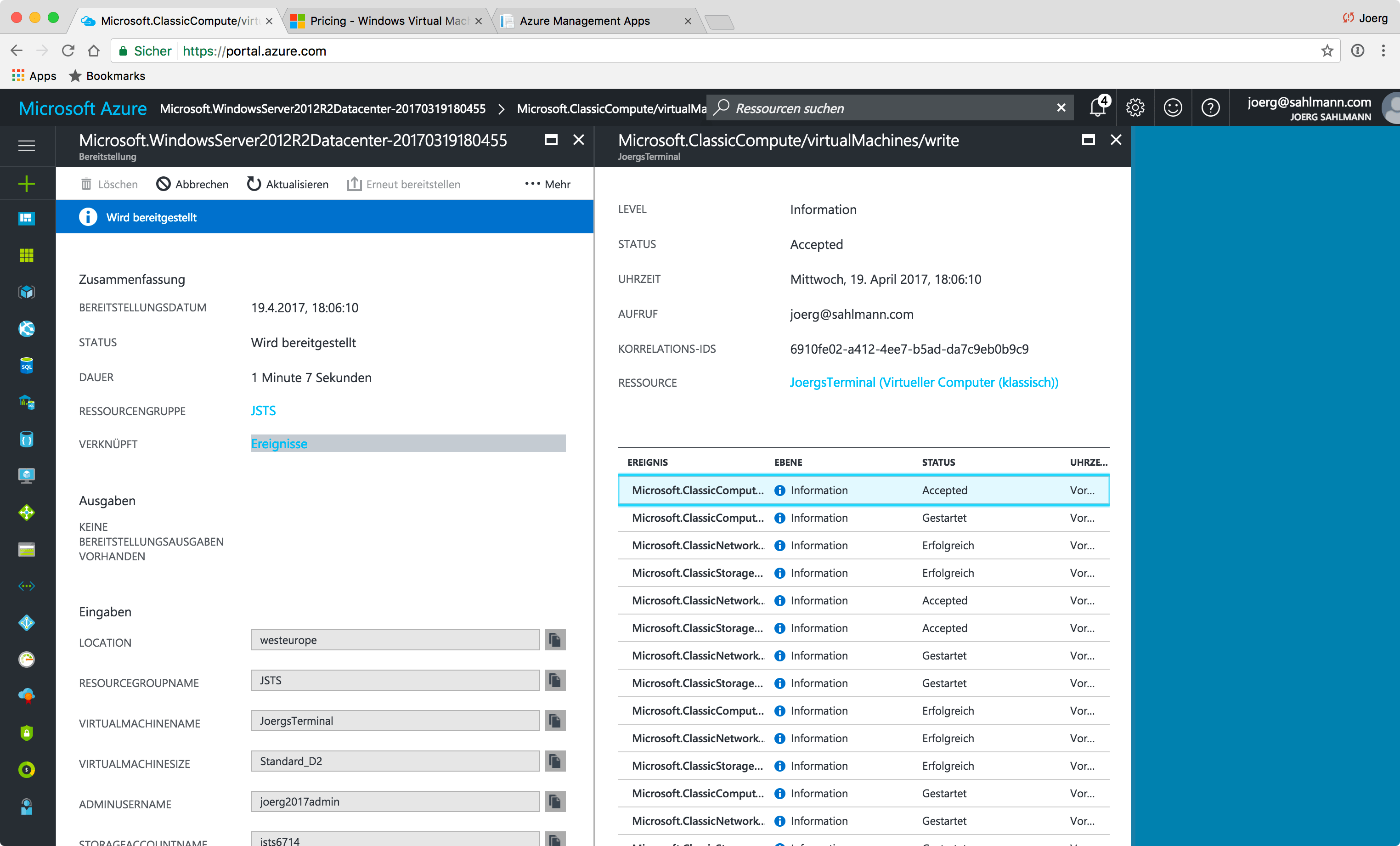This screenshot has height=846, width=1400.
Task: Click the green plus New resource icon
Action: click(27, 184)
